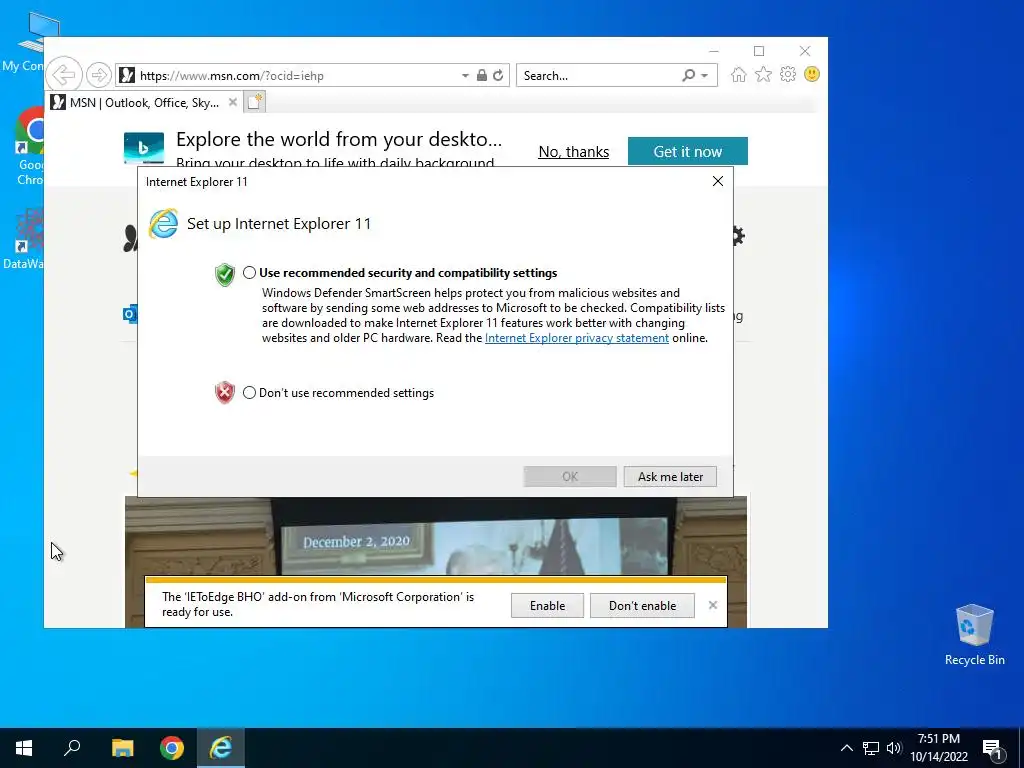This screenshot has width=1024, height=768.
Task: Open the Windows Start menu
Action: coord(24,748)
